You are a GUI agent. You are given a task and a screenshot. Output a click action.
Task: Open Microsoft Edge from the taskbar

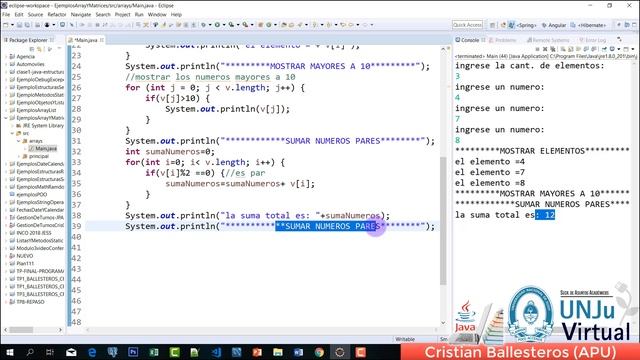click(x=92, y=352)
